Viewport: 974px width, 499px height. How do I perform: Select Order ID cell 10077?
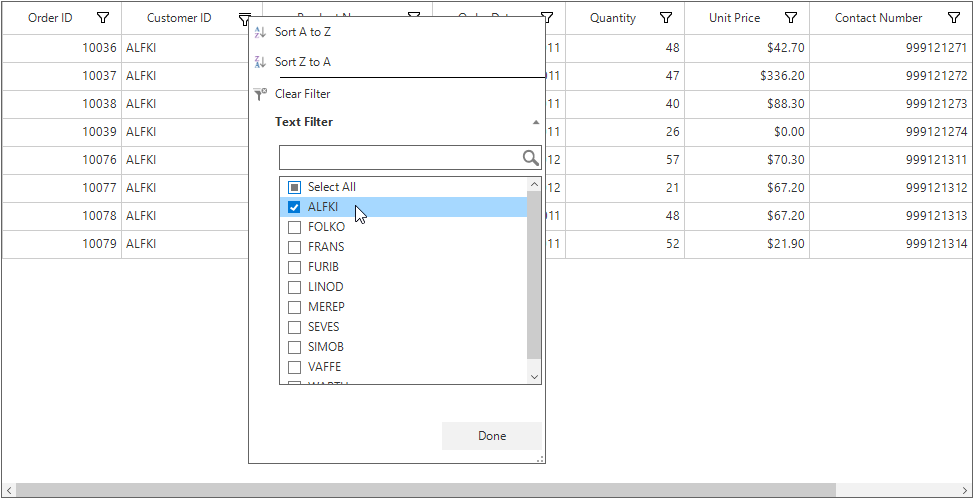[61, 188]
